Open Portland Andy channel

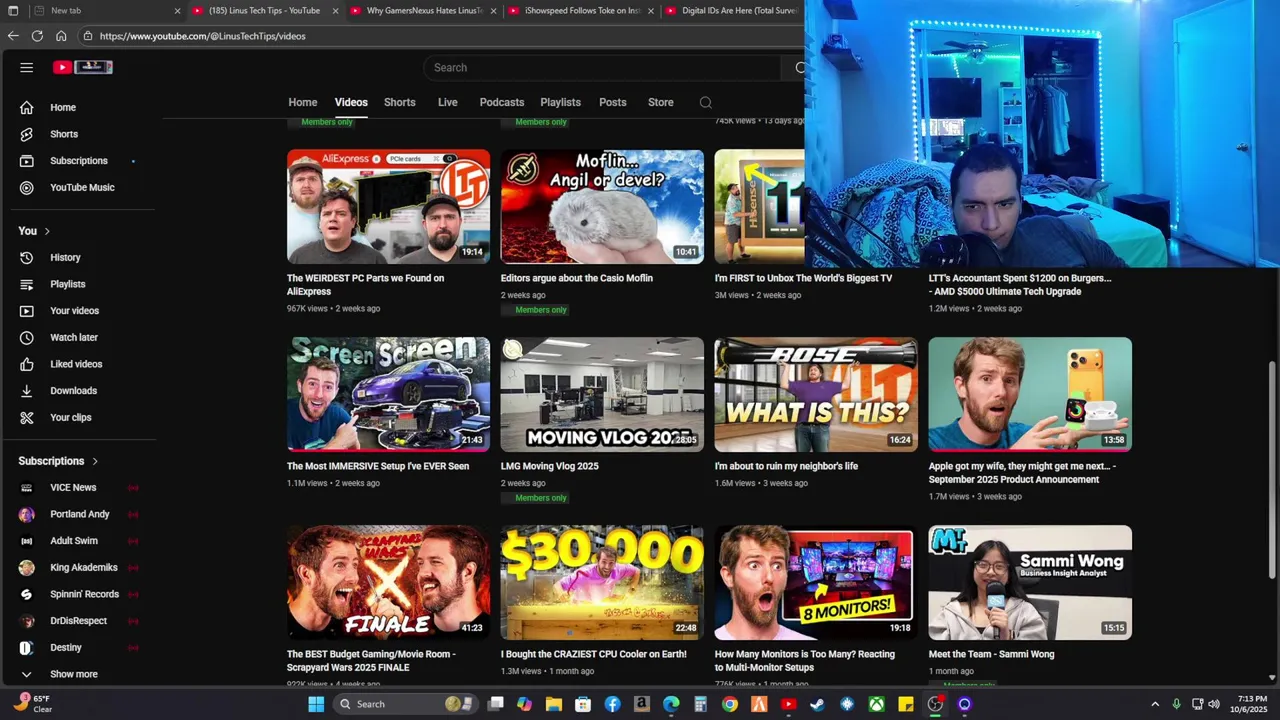pyautogui.click(x=80, y=514)
